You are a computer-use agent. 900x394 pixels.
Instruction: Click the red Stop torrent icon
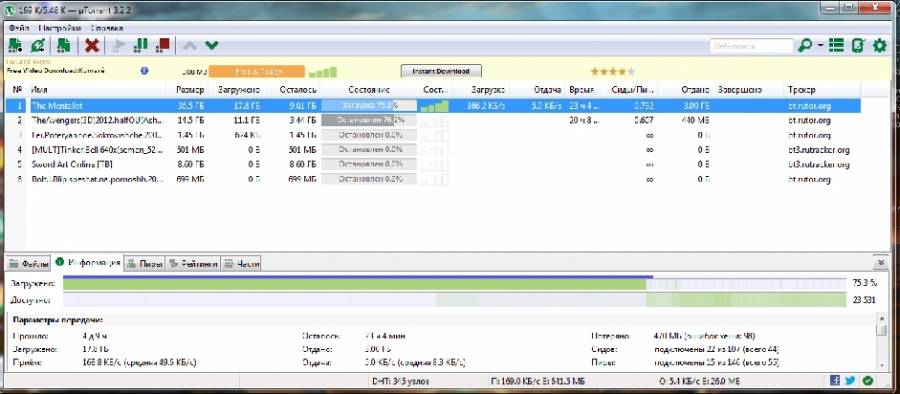point(162,45)
